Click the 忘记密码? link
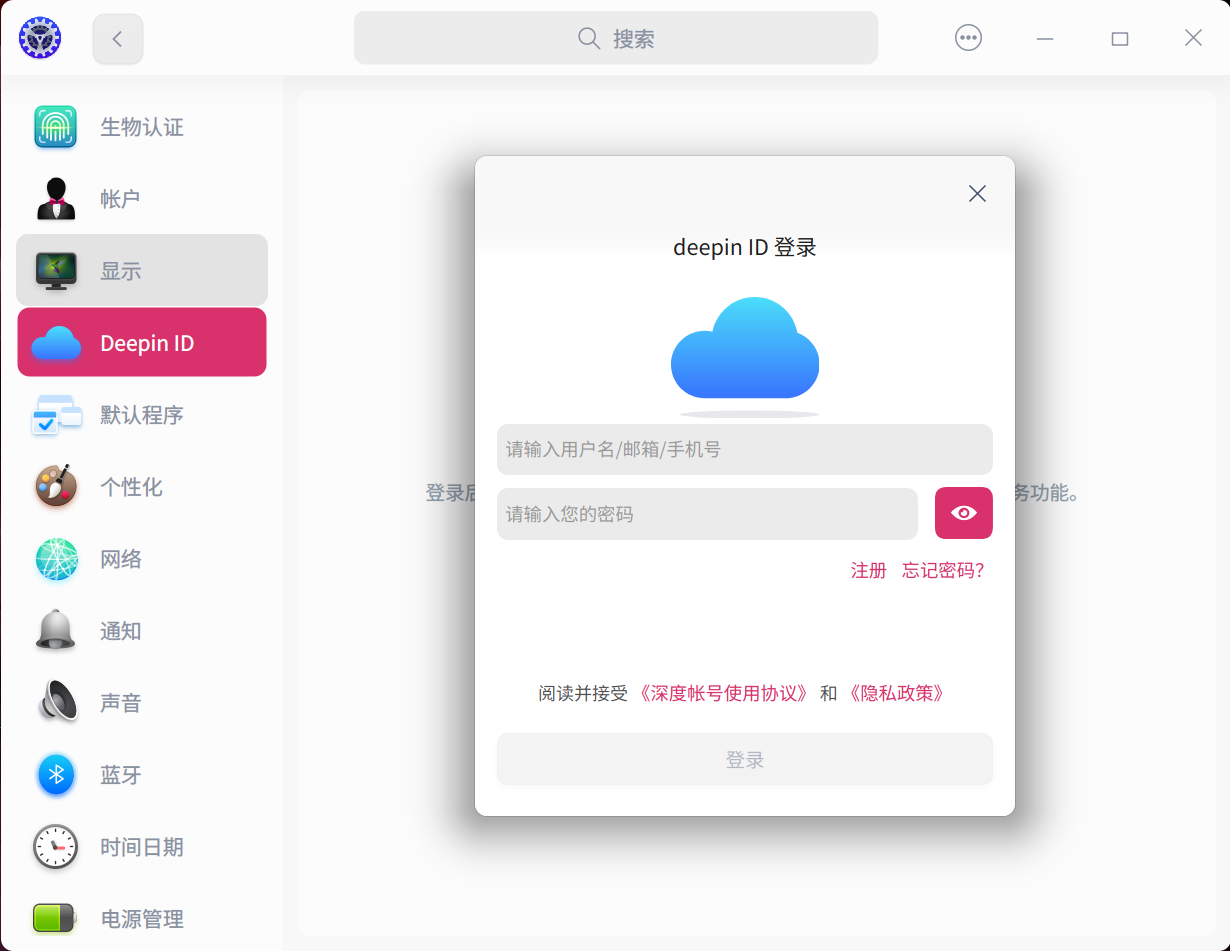1230x951 pixels. pos(943,570)
